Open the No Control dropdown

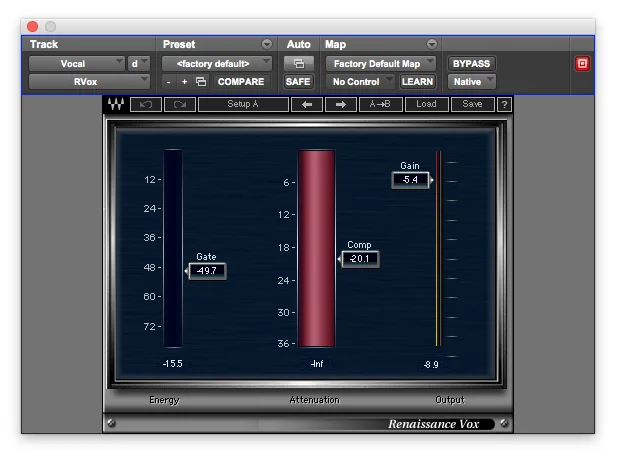(360, 82)
